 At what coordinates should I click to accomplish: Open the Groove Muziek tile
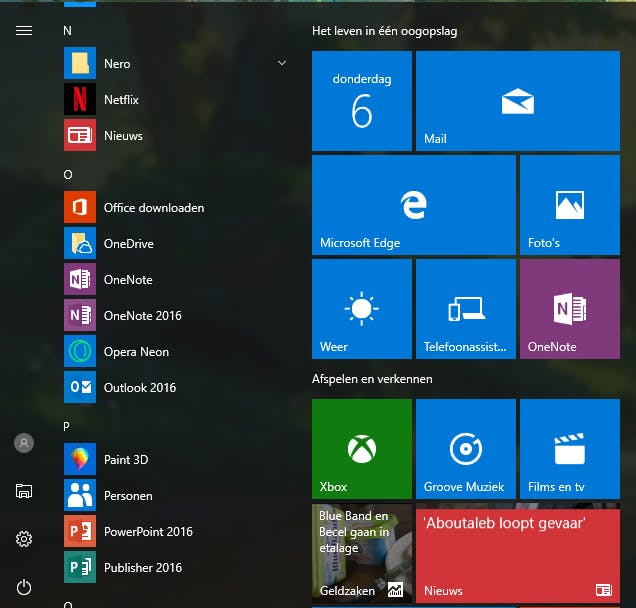click(x=466, y=449)
